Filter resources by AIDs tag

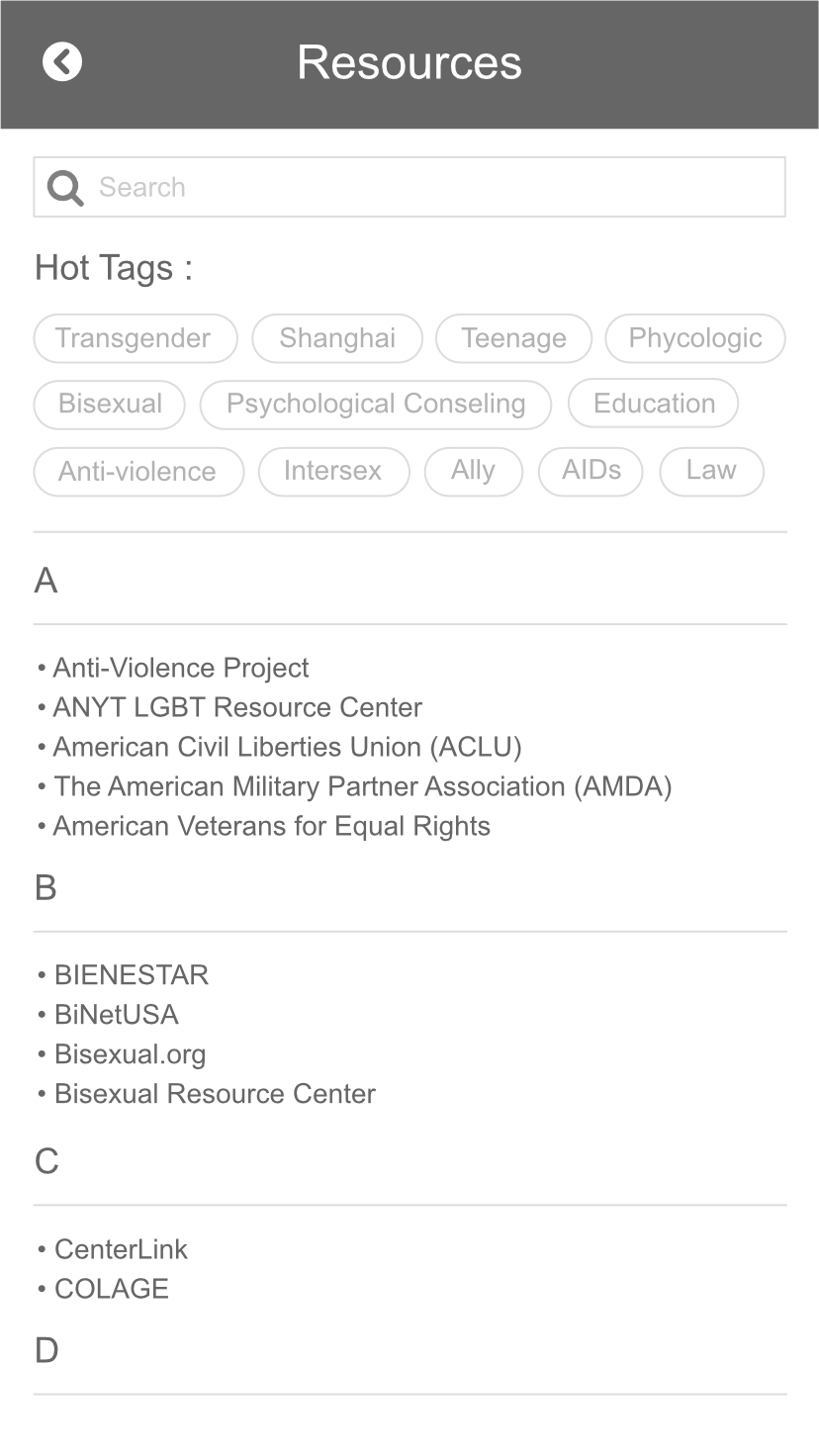click(x=591, y=470)
